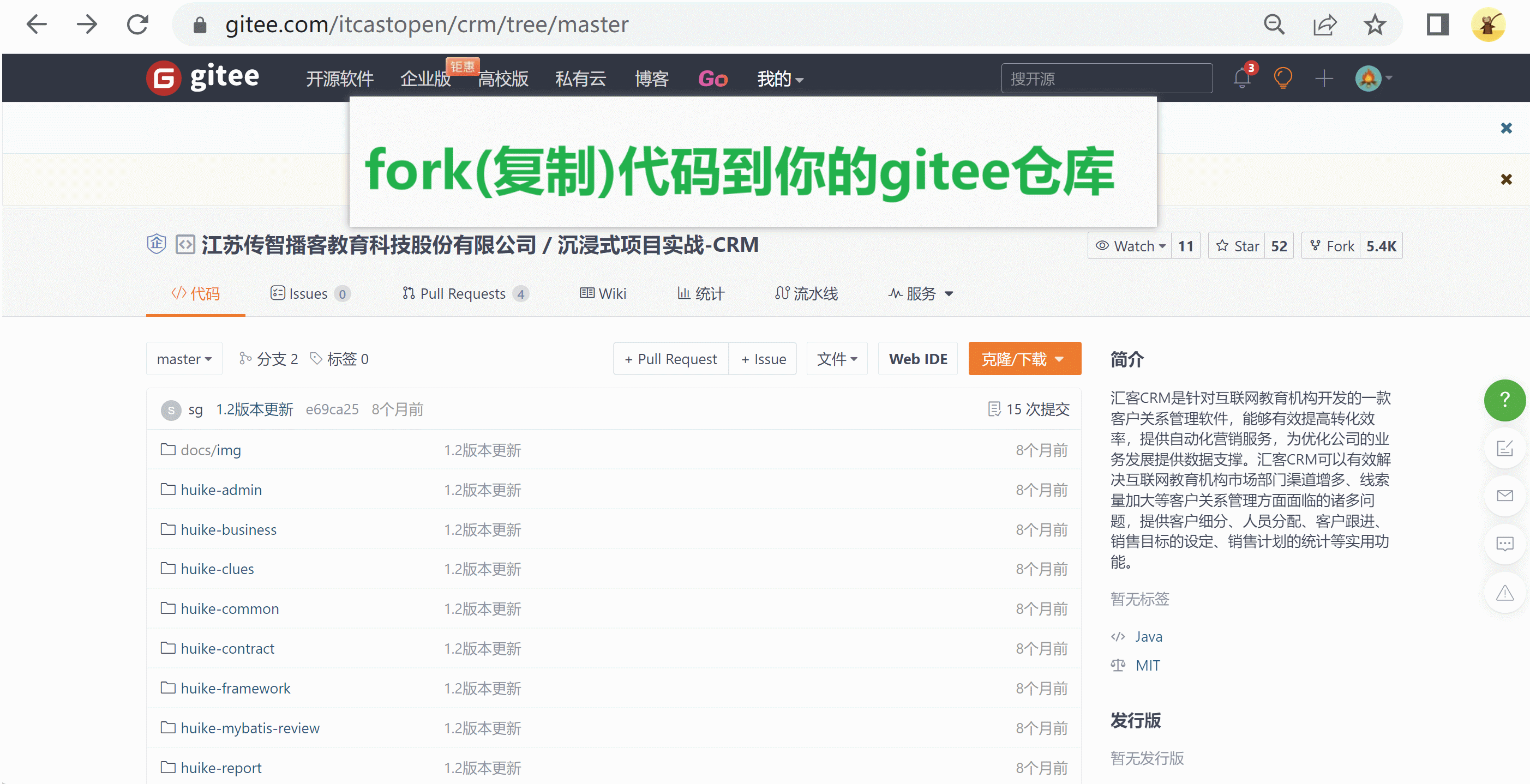1530x784 pixels.
Task: Click the code repository icon beside repo title
Action: tap(185, 244)
